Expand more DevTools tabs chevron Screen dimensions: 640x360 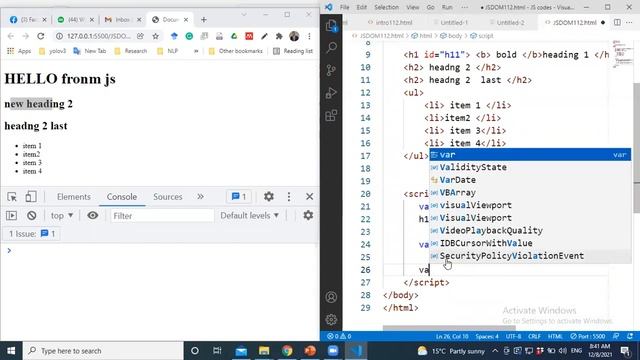[x=200, y=197]
